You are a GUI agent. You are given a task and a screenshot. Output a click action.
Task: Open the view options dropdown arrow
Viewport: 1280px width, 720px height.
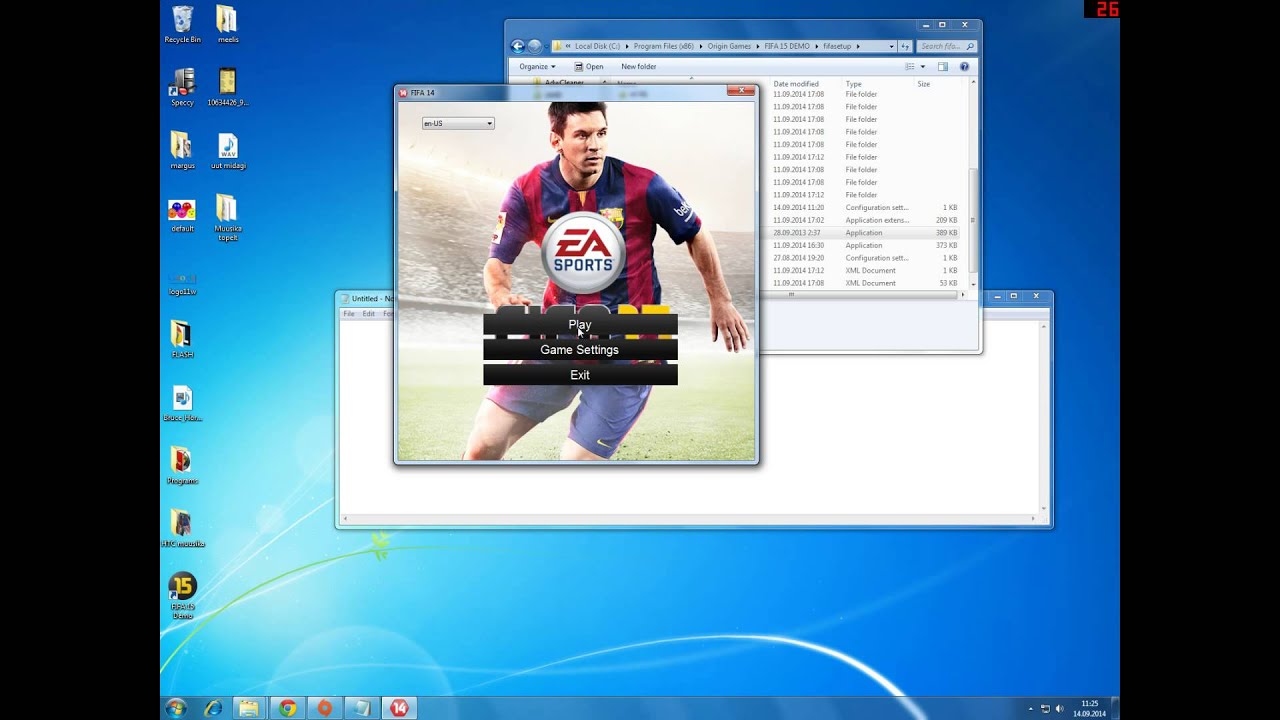click(922, 67)
